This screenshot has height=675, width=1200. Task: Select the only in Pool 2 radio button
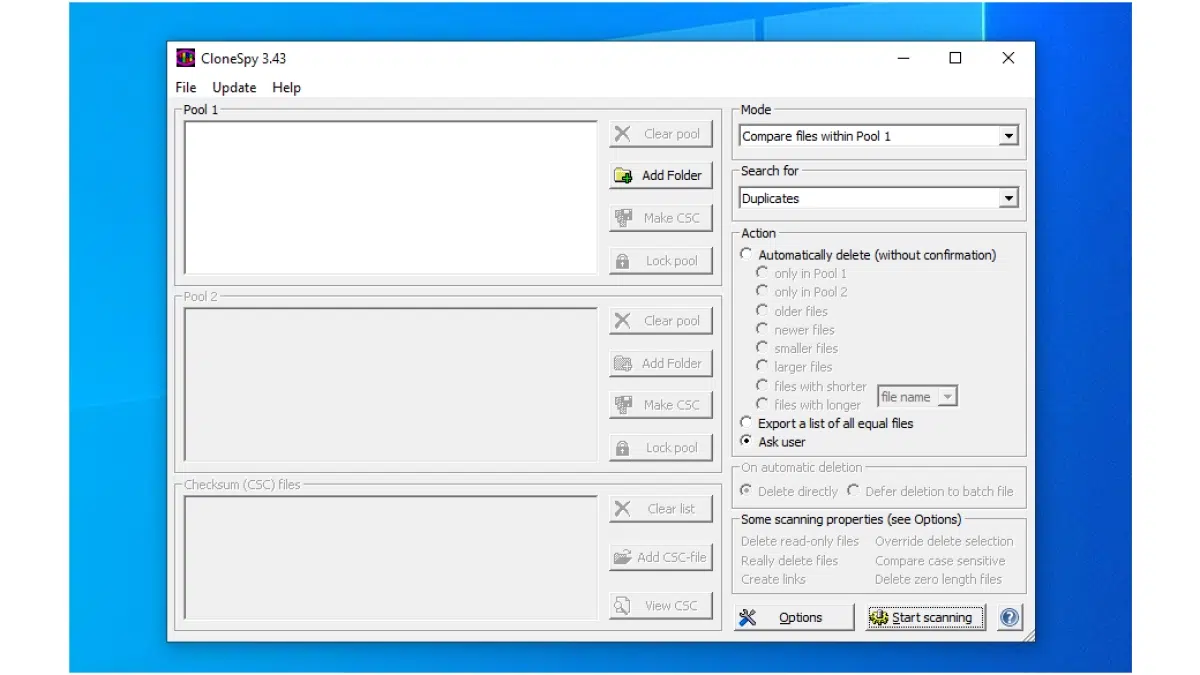[x=762, y=292]
